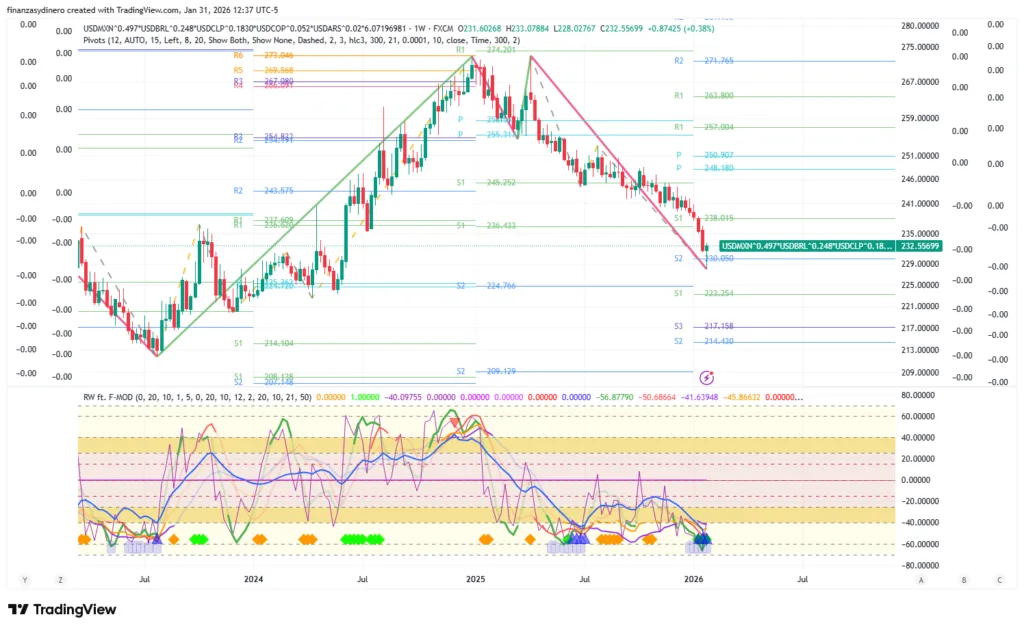
Task: Click the 2026 label on time axis
Action: point(693,579)
